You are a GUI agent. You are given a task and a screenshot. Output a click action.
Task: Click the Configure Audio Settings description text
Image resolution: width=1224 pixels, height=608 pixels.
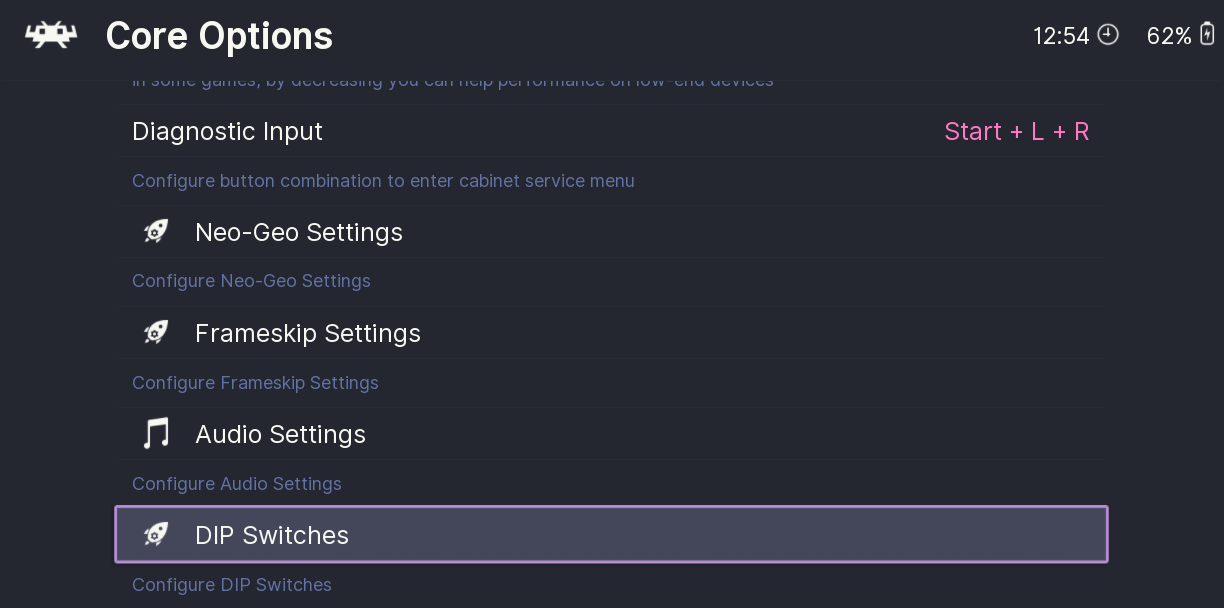(237, 484)
